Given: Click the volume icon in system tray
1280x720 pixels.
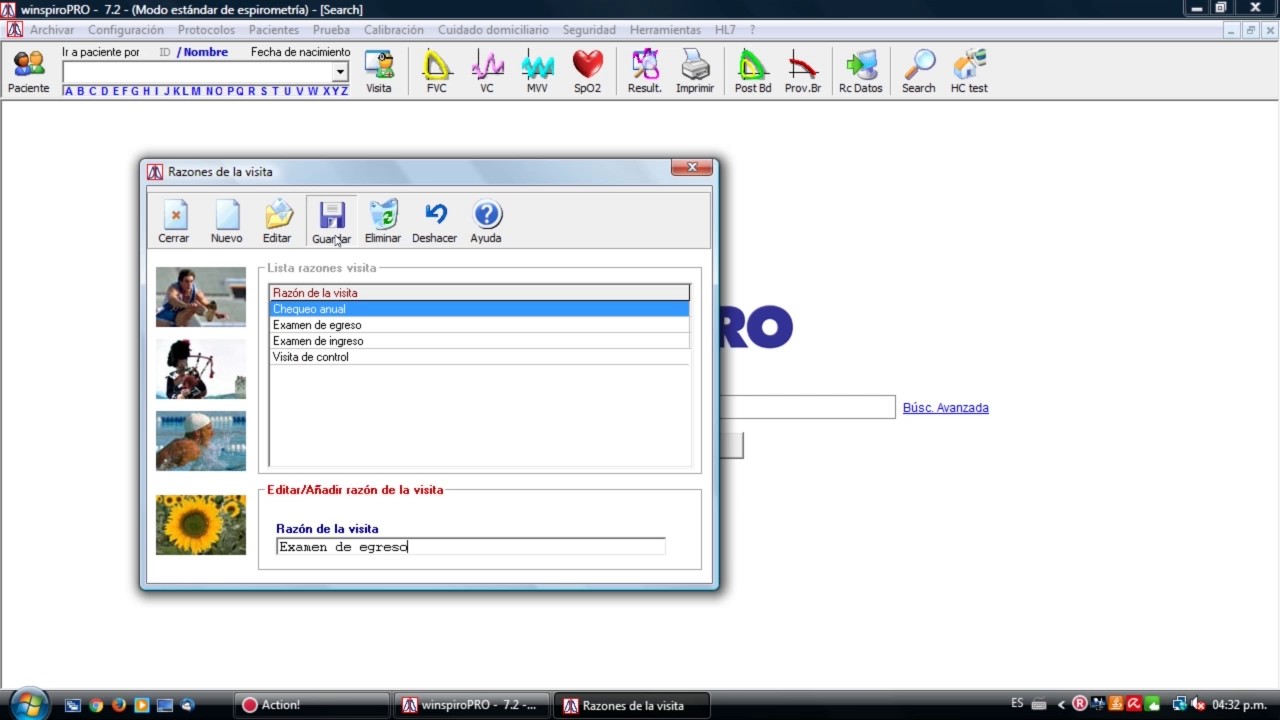Looking at the screenshot, I should [1198, 705].
